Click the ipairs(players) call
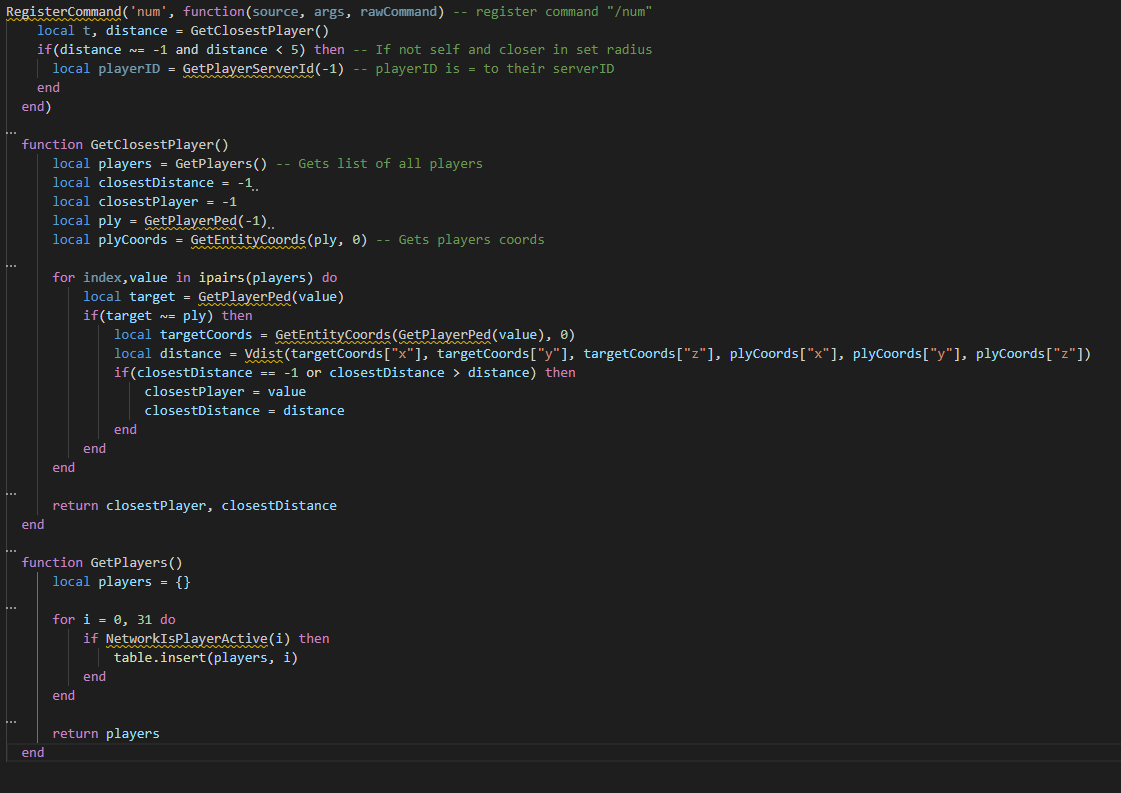This screenshot has width=1121, height=793. click(x=256, y=277)
